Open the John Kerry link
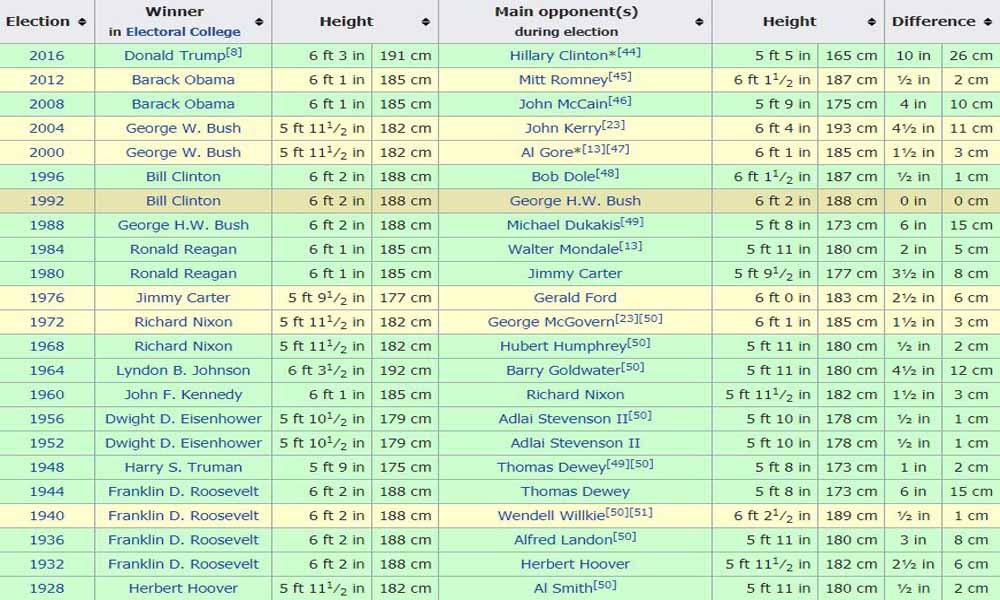This screenshot has height=600, width=1000. click(x=563, y=128)
